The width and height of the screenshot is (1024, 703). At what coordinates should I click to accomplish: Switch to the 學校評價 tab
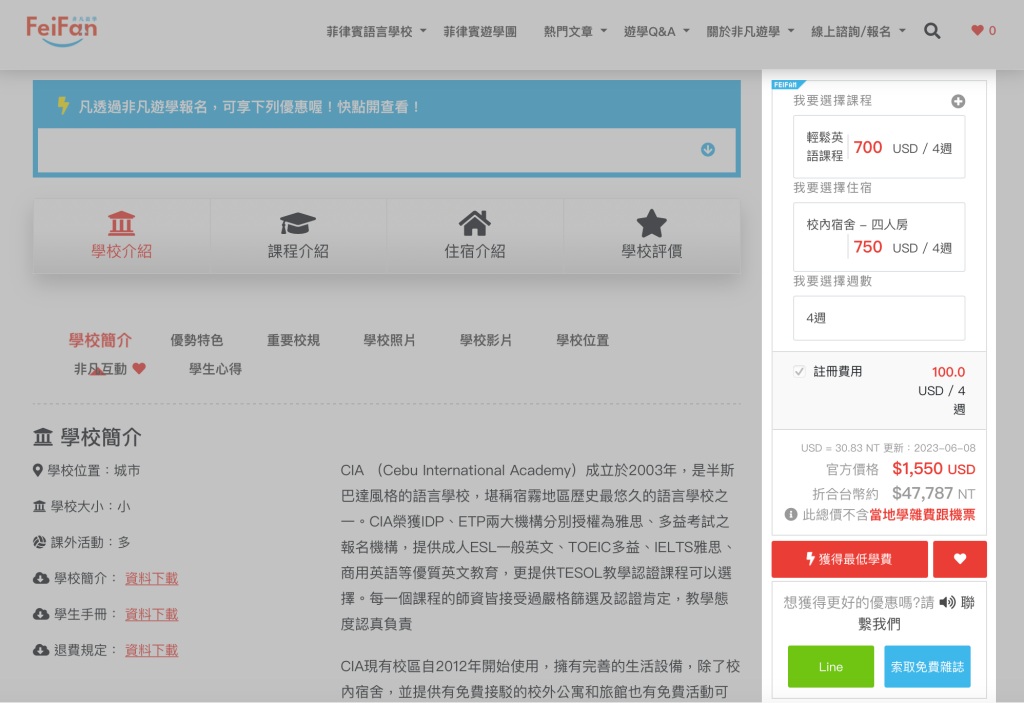[652, 236]
